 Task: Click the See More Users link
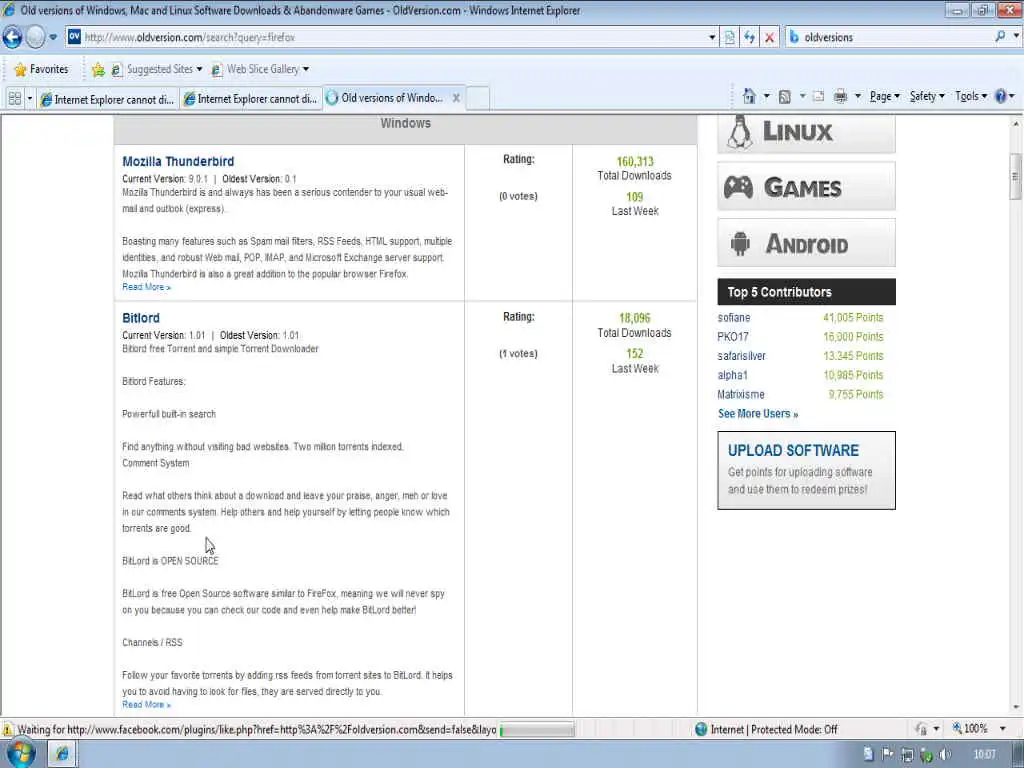click(758, 414)
